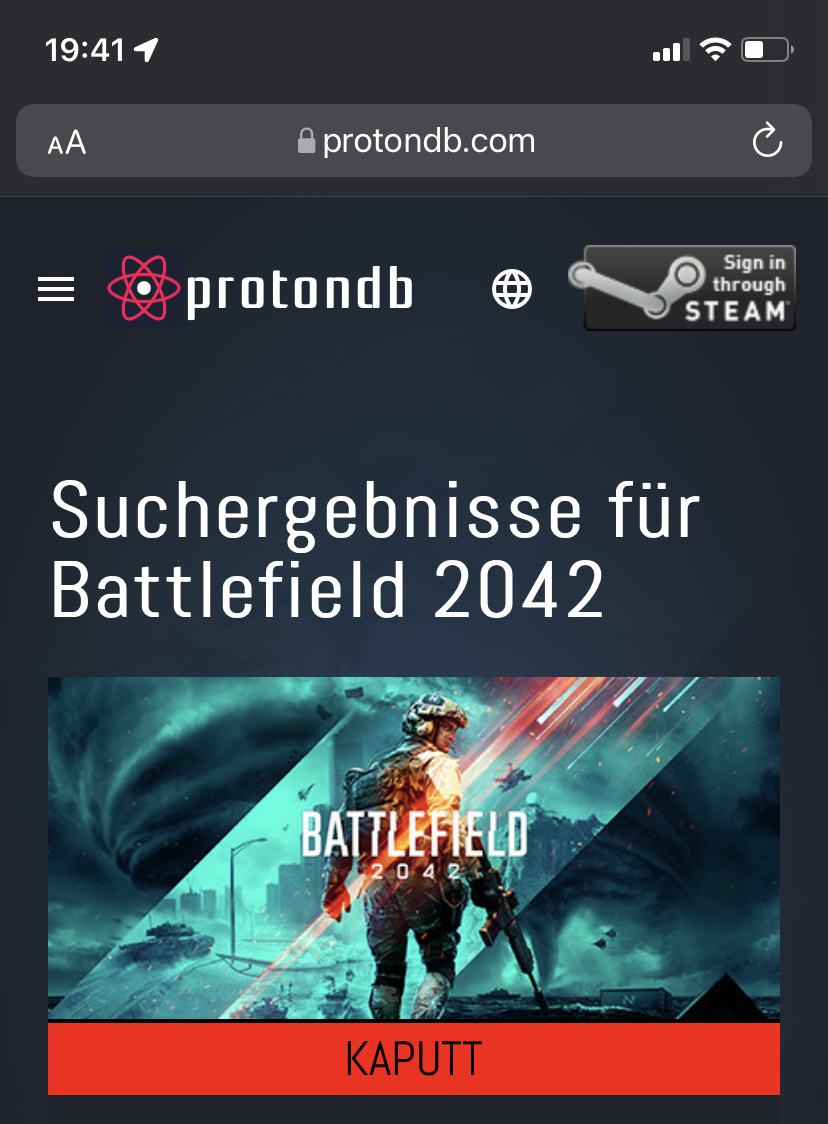Click the Steam logo on the sign-in badge
The width and height of the screenshot is (828, 1124).
[638, 289]
